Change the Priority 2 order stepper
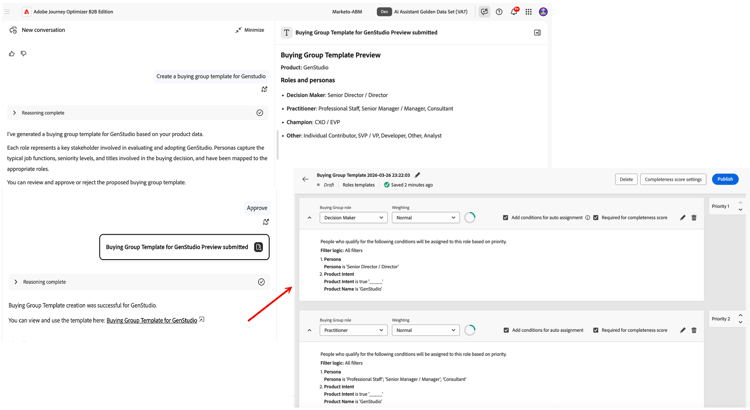 [x=740, y=319]
